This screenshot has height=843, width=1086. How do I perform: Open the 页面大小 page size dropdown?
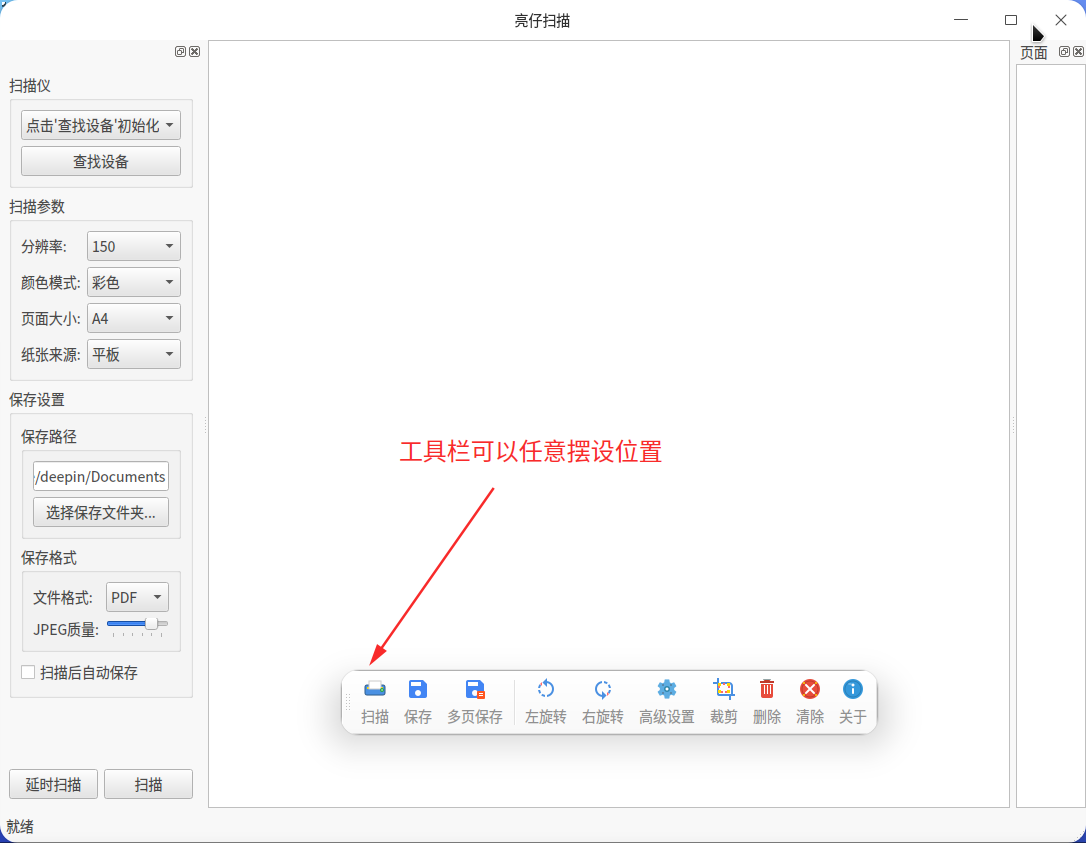click(x=134, y=319)
